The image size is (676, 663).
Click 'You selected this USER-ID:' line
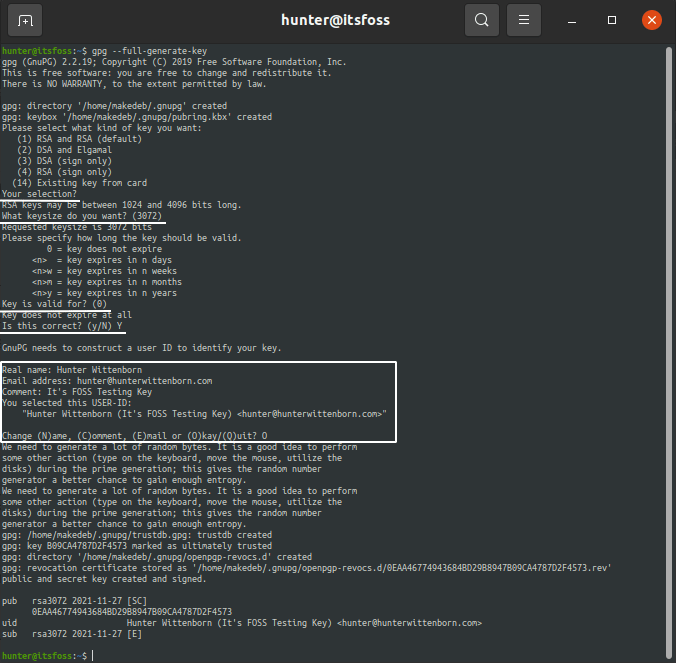coord(67,403)
